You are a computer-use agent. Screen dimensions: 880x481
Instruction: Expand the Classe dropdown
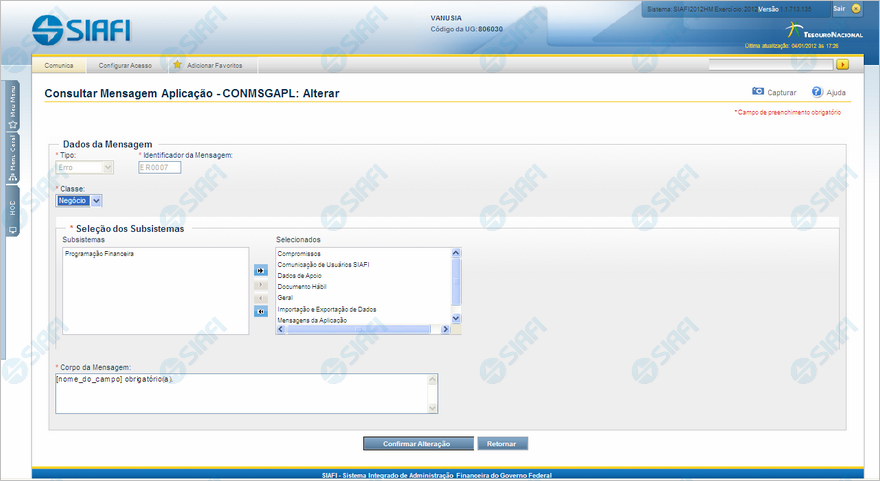click(97, 200)
